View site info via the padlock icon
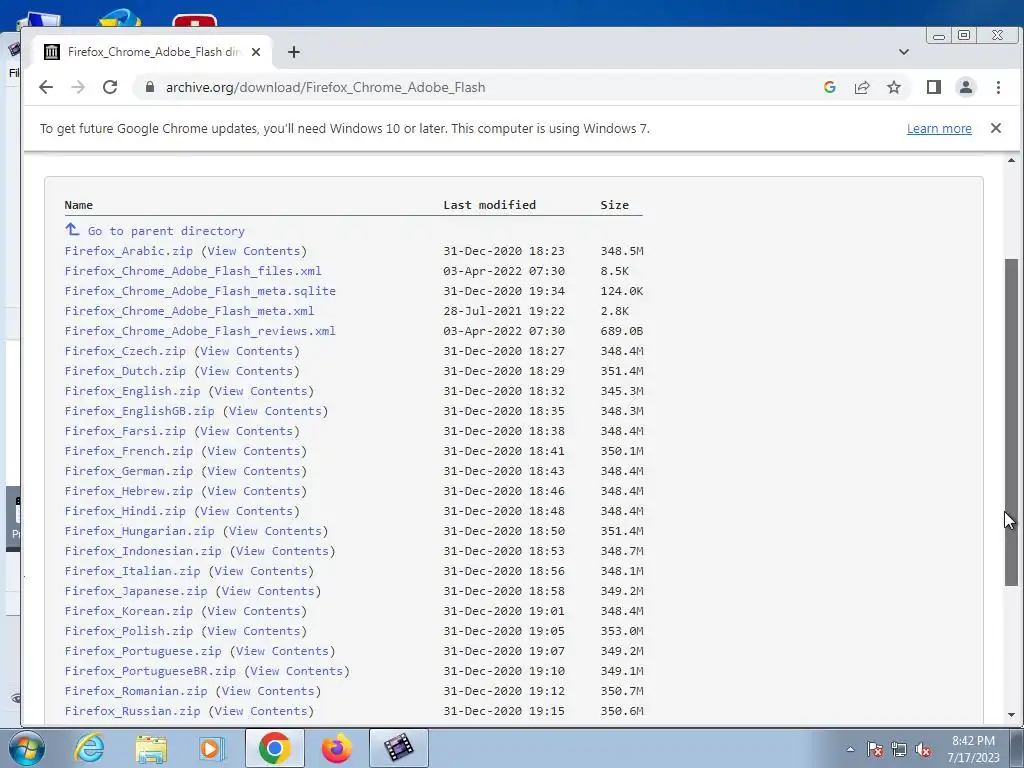The image size is (1024, 768). pos(150,87)
